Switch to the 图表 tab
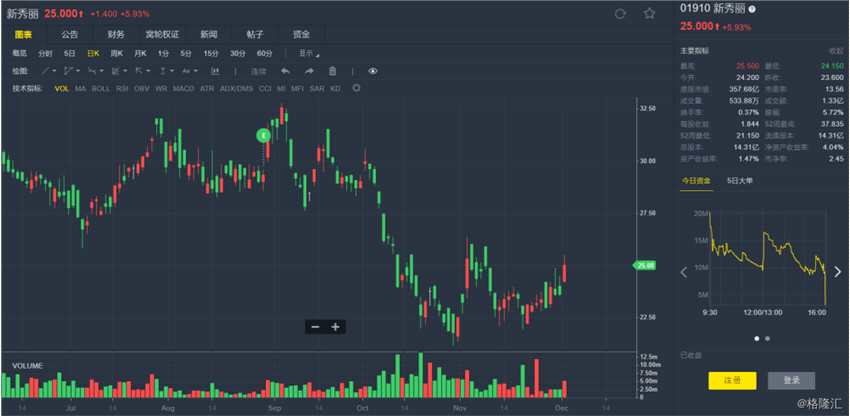The image size is (850, 416). [x=23, y=34]
